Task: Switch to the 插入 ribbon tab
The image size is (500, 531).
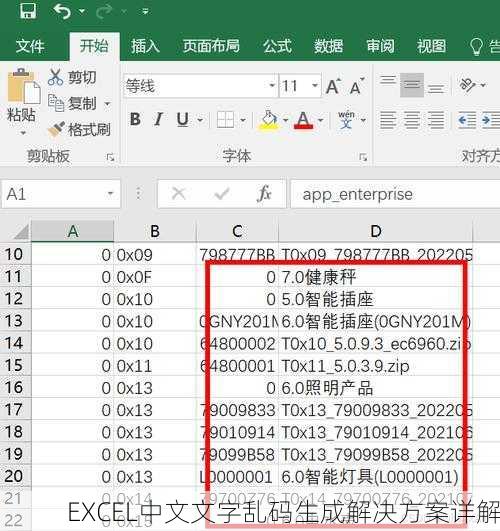Action: coord(146,46)
